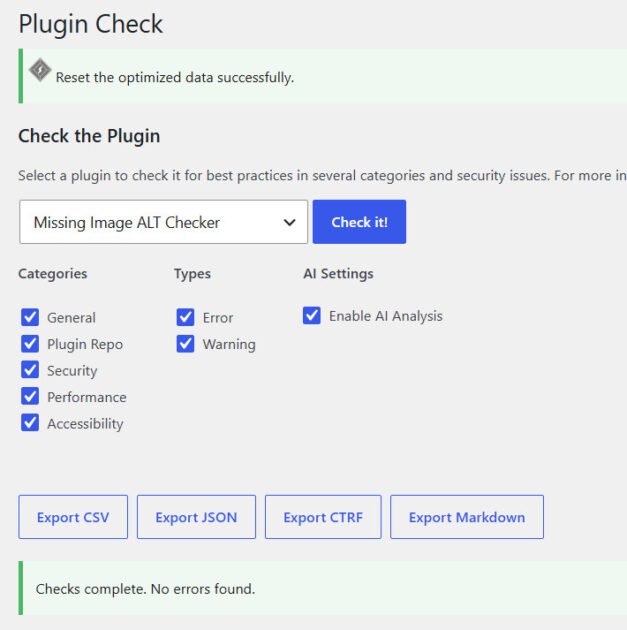Uncheck the General category checkbox
Viewport: 627px width, 630px height.
point(30,317)
